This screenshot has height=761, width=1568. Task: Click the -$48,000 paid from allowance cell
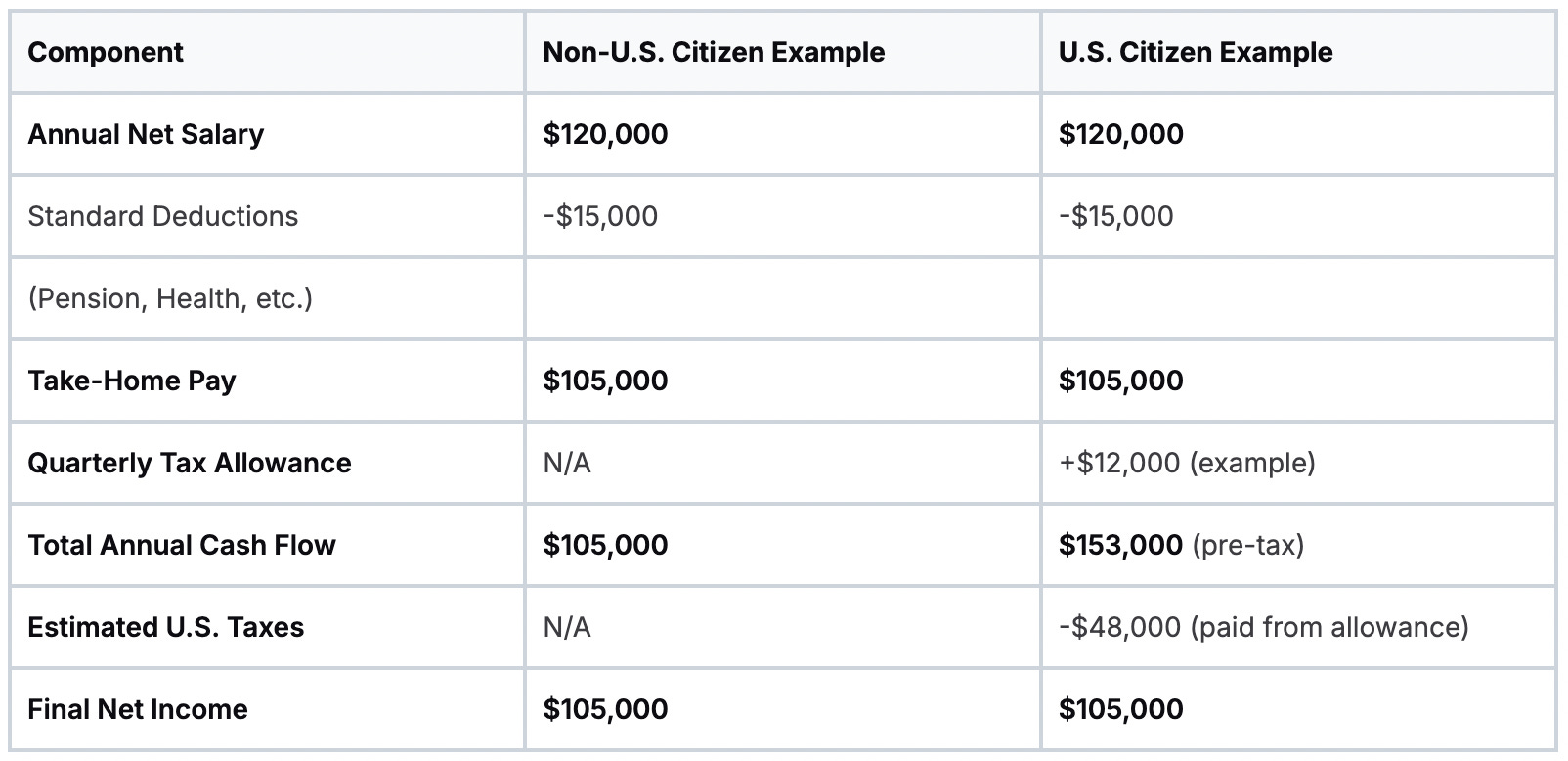(x=1263, y=627)
